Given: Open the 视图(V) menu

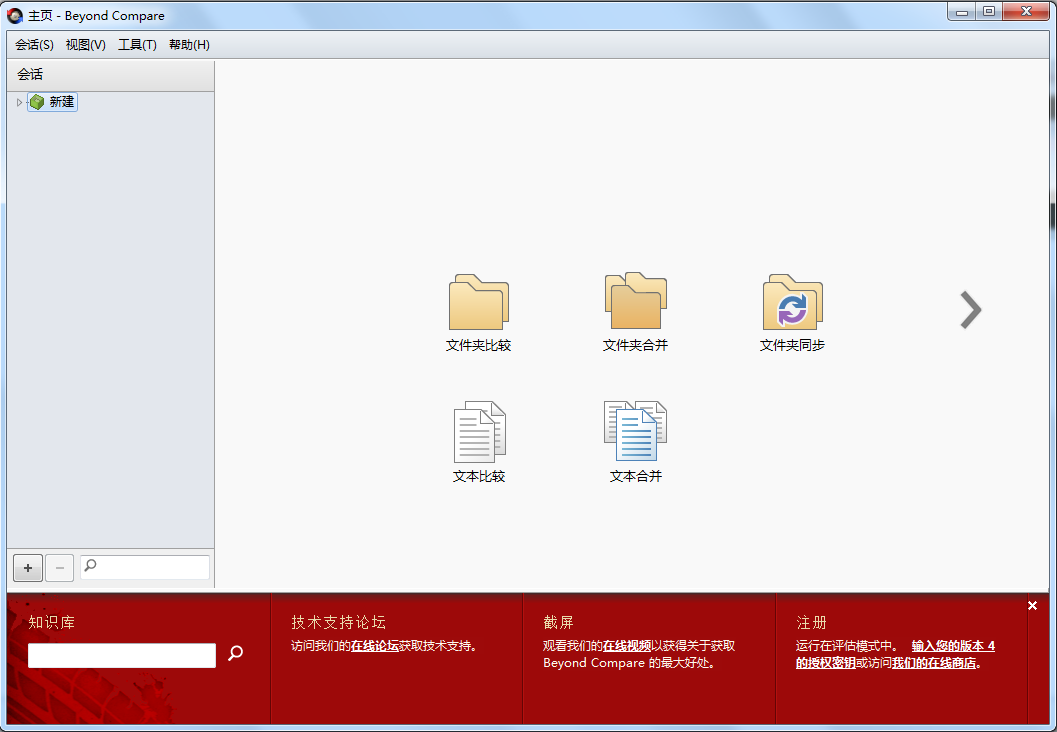Looking at the screenshot, I should (x=85, y=44).
